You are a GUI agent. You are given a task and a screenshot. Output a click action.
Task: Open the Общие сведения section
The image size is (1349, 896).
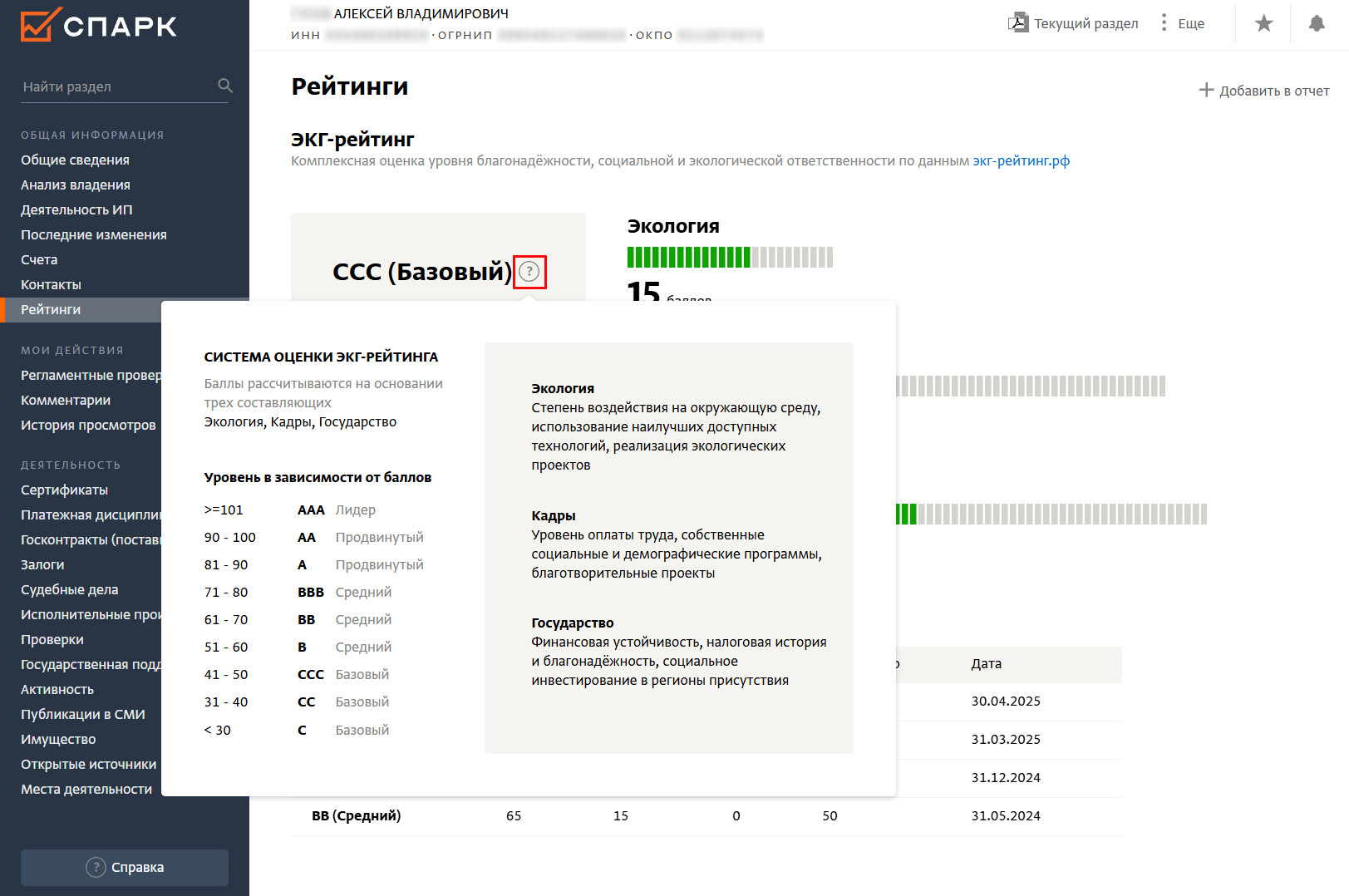point(75,160)
